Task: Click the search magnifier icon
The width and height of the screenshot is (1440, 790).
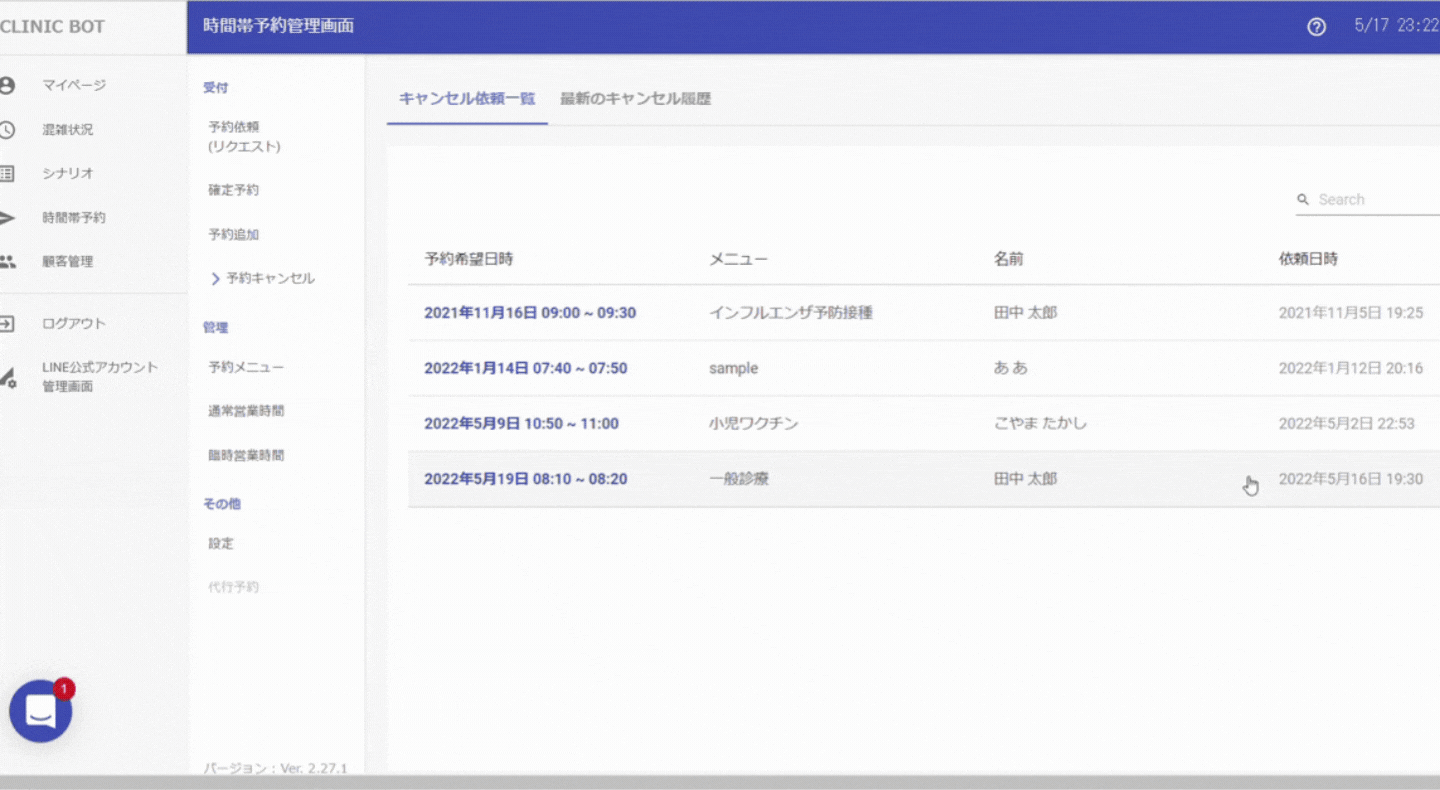Action: (1303, 199)
